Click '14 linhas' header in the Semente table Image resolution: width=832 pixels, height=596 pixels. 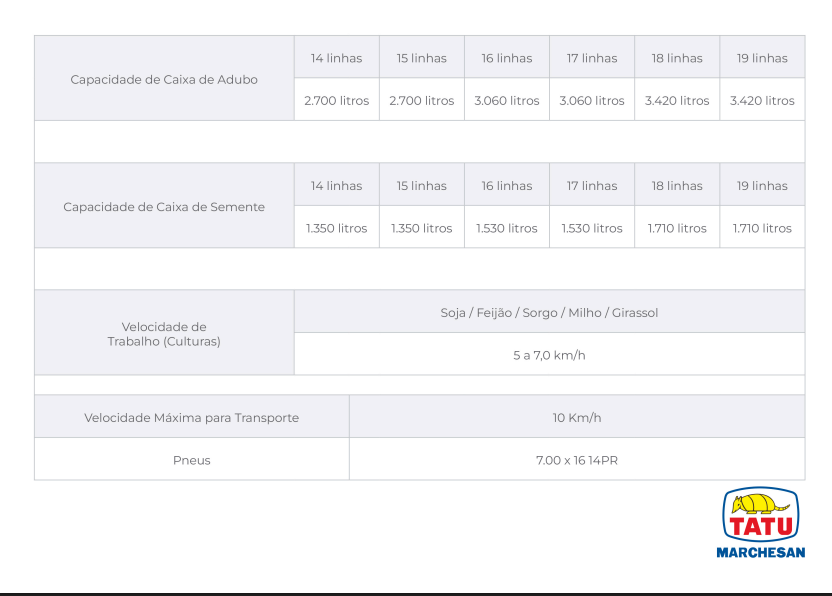[x=336, y=186]
